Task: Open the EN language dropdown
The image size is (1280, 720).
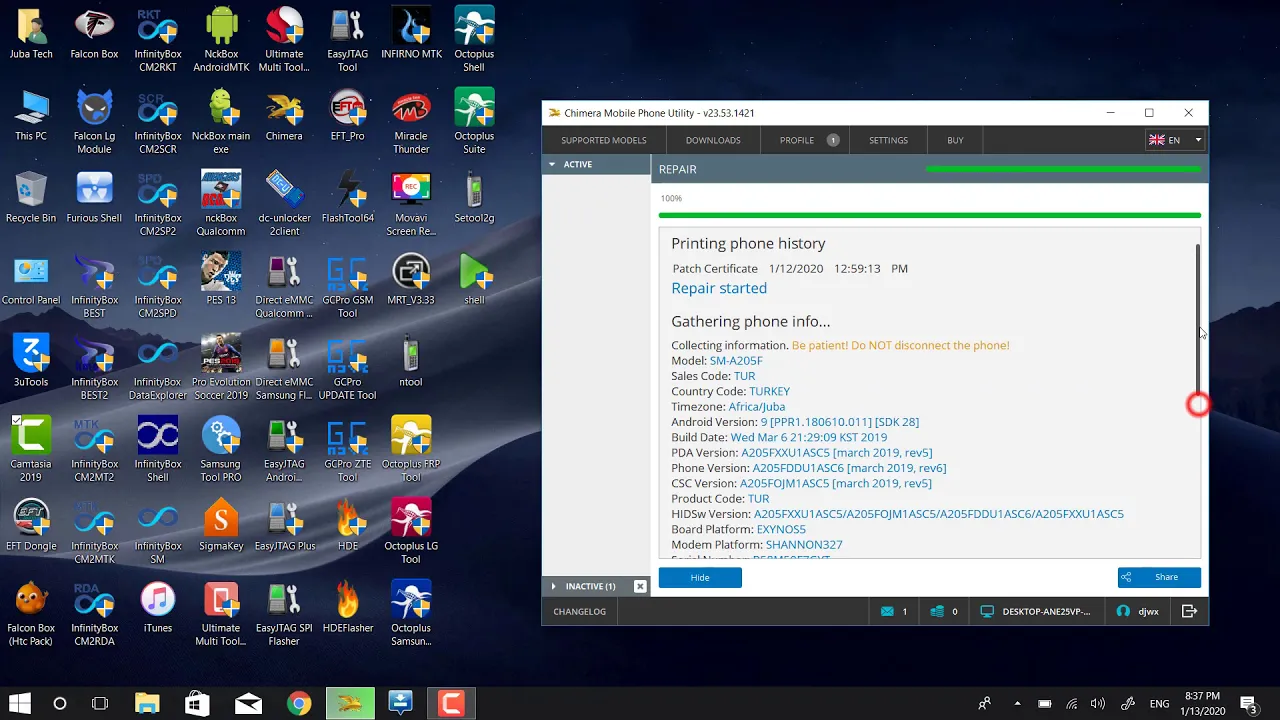Action: pyautogui.click(x=1175, y=140)
